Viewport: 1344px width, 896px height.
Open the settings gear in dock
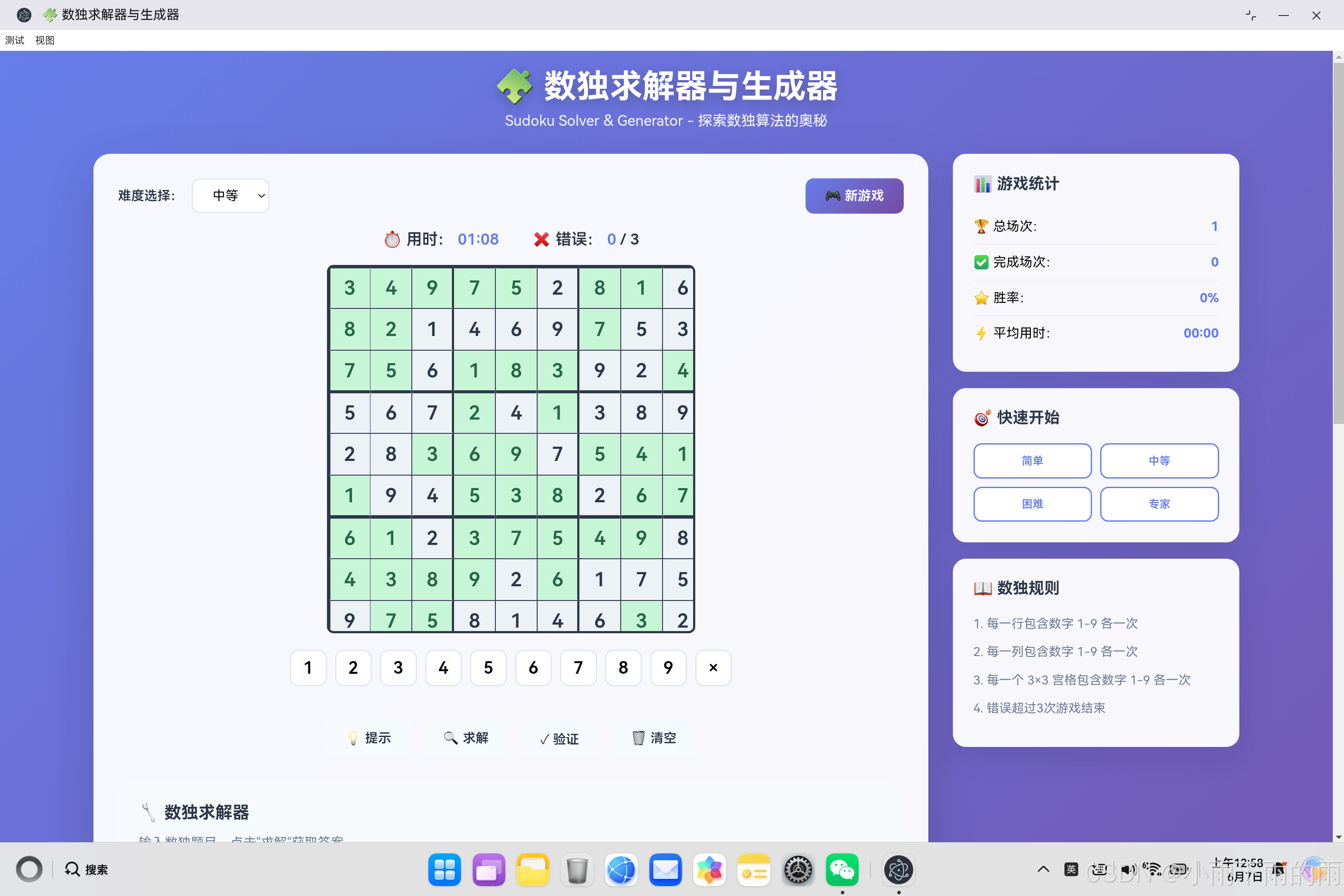point(798,870)
